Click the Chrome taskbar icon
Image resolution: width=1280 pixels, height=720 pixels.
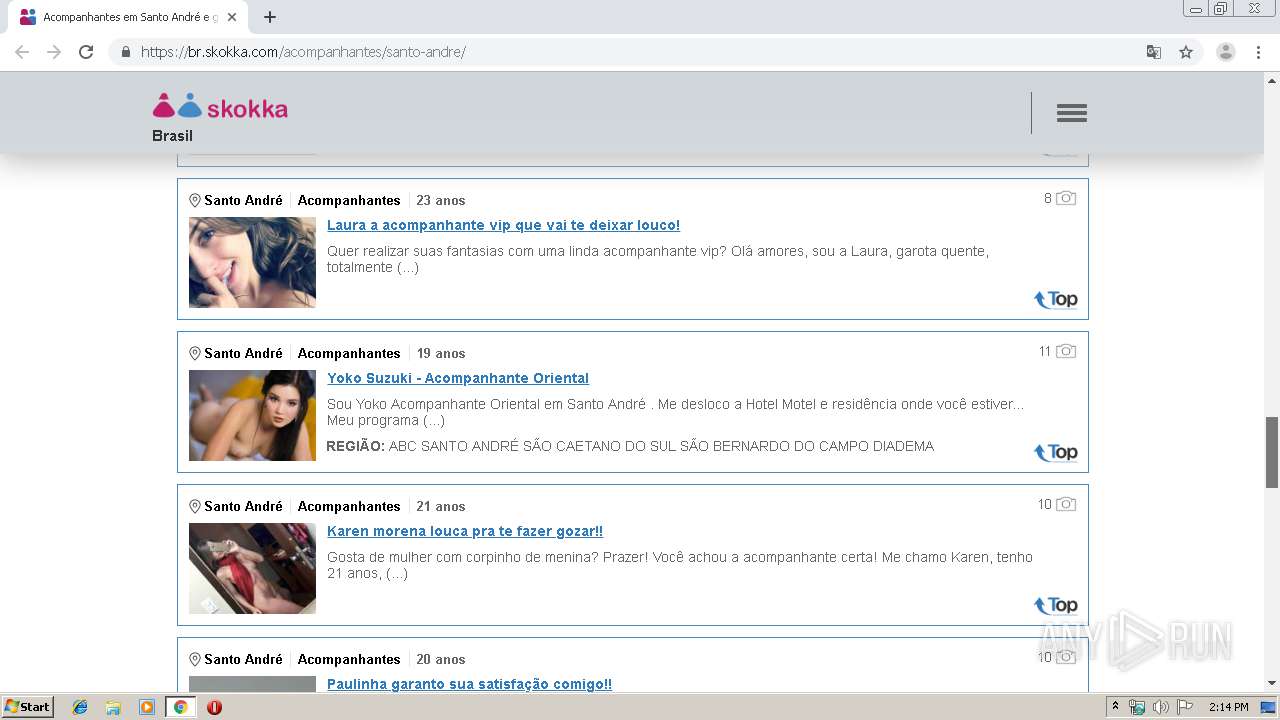[180, 707]
